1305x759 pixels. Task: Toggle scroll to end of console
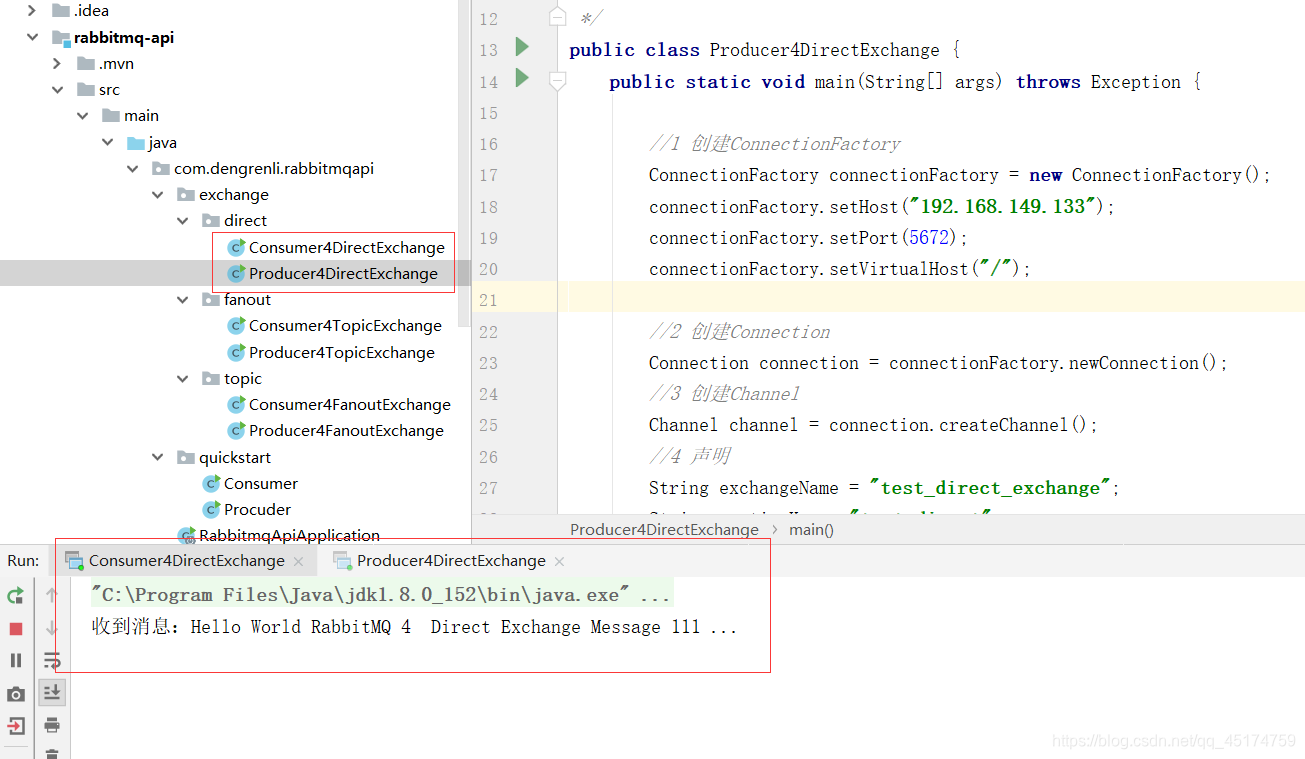[52, 692]
